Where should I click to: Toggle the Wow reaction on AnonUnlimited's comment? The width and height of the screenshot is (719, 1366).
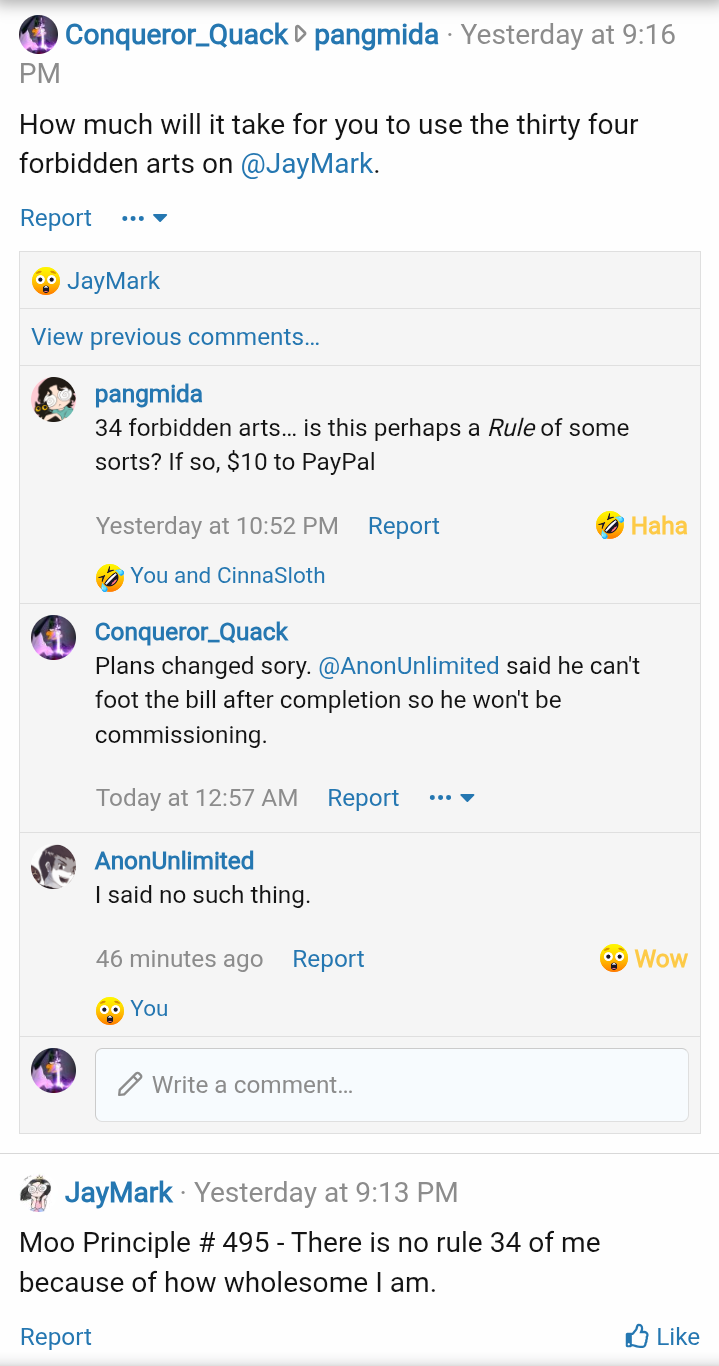click(x=643, y=958)
